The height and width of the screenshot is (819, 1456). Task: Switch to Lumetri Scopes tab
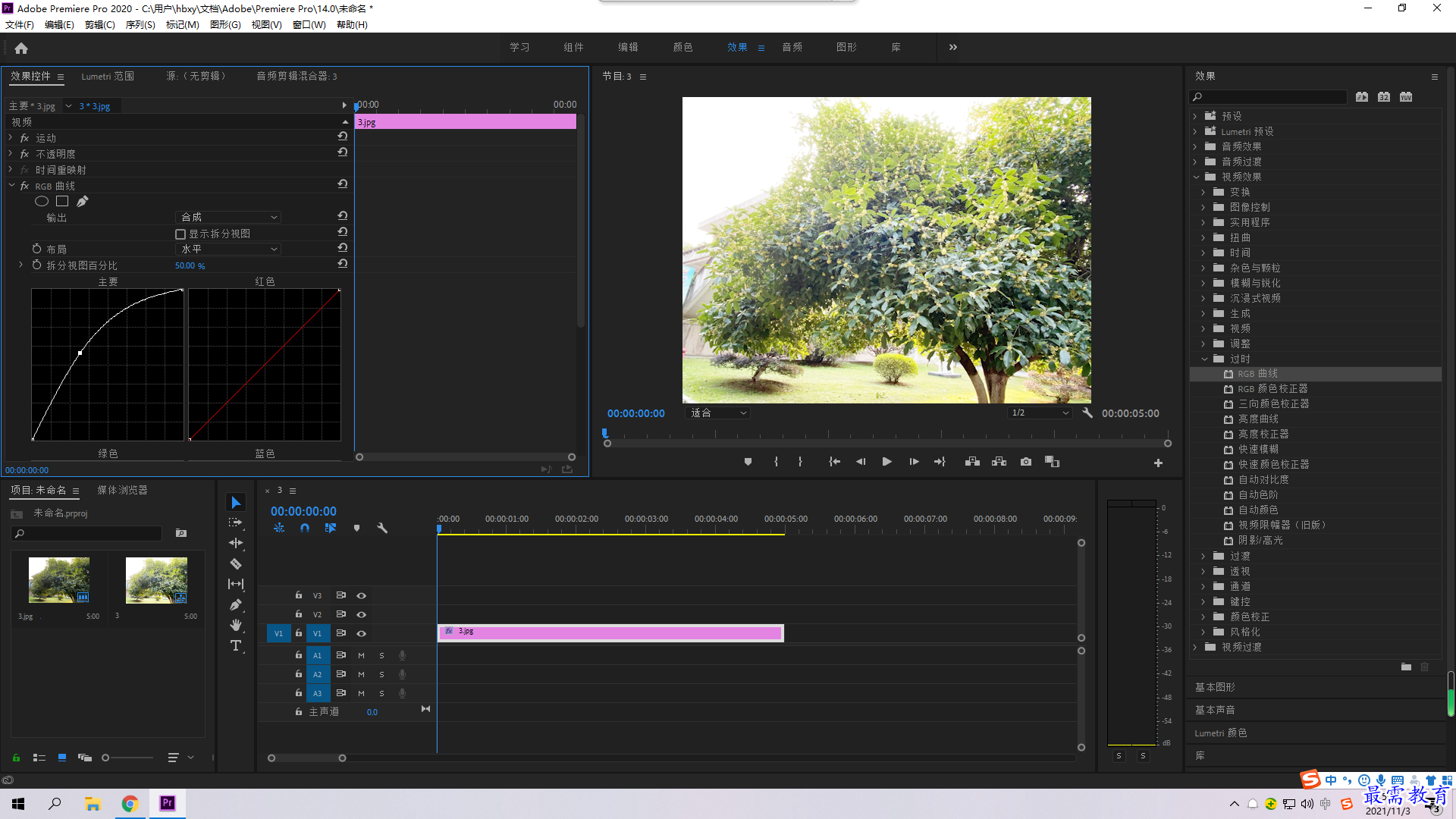pyautogui.click(x=108, y=76)
